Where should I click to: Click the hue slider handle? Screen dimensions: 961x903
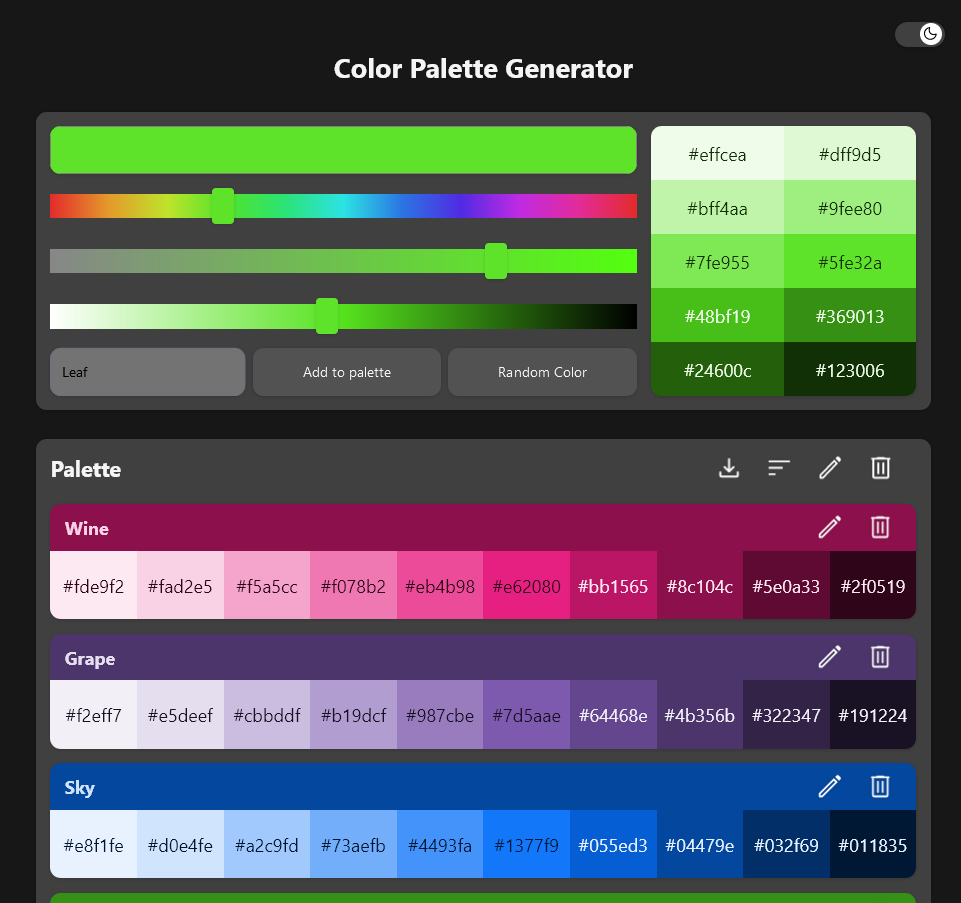click(x=222, y=206)
